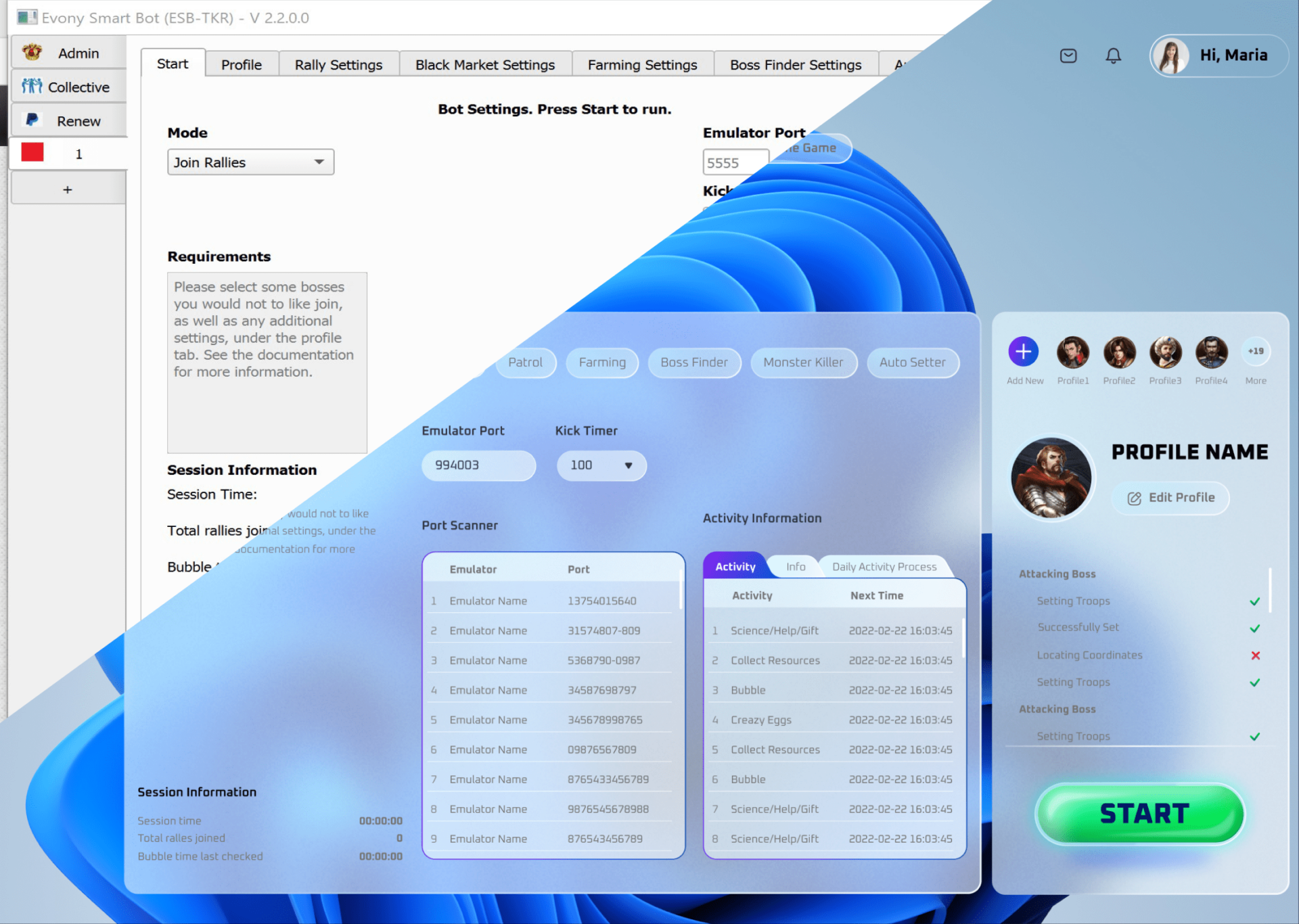Click the Creazy Eggs activity row
This screenshot has width=1299, height=924.
[834, 720]
